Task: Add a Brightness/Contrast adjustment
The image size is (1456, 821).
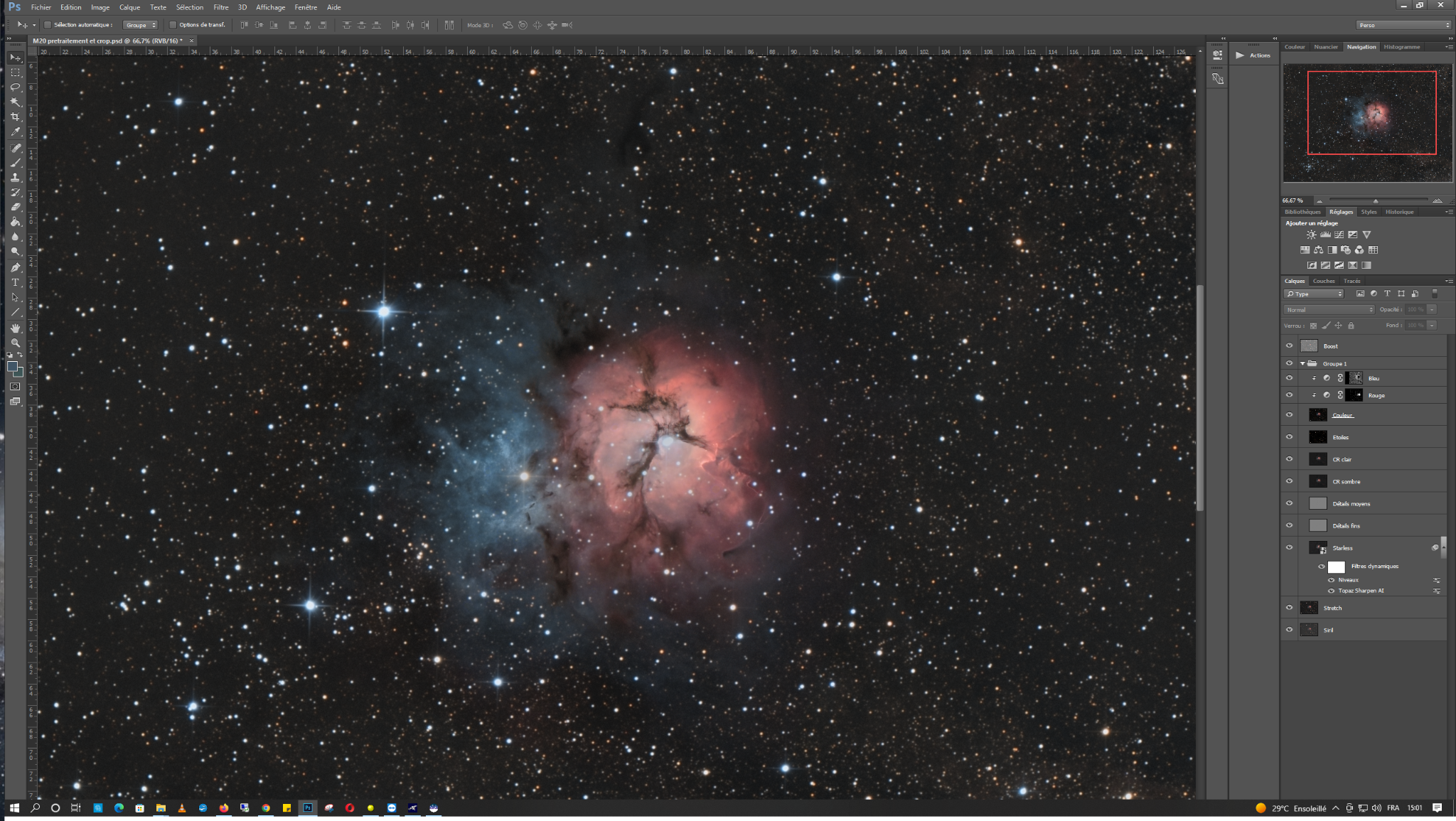Action: 1311,235
